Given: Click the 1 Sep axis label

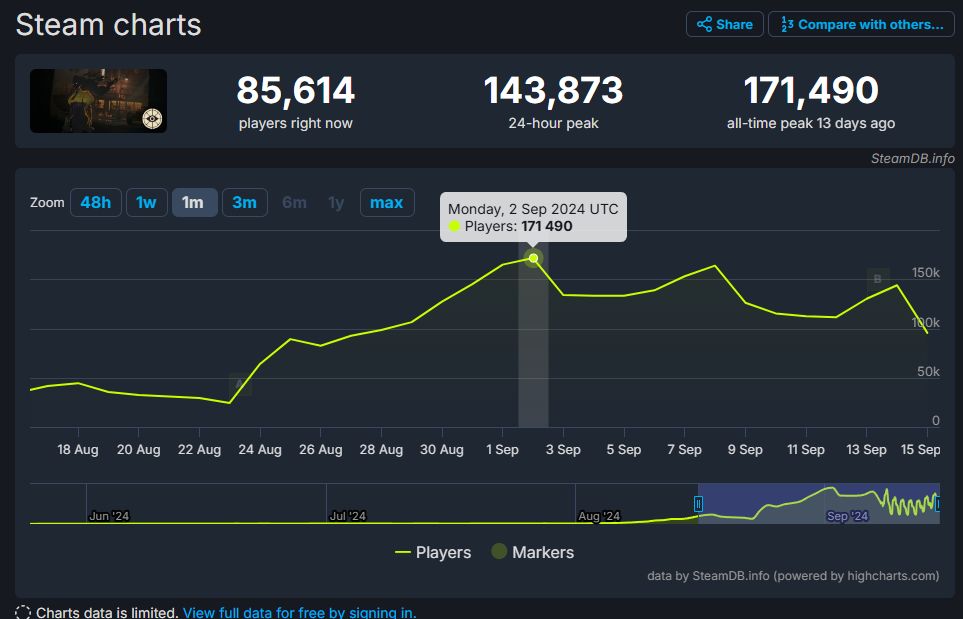Looking at the screenshot, I should pyautogui.click(x=502, y=450).
